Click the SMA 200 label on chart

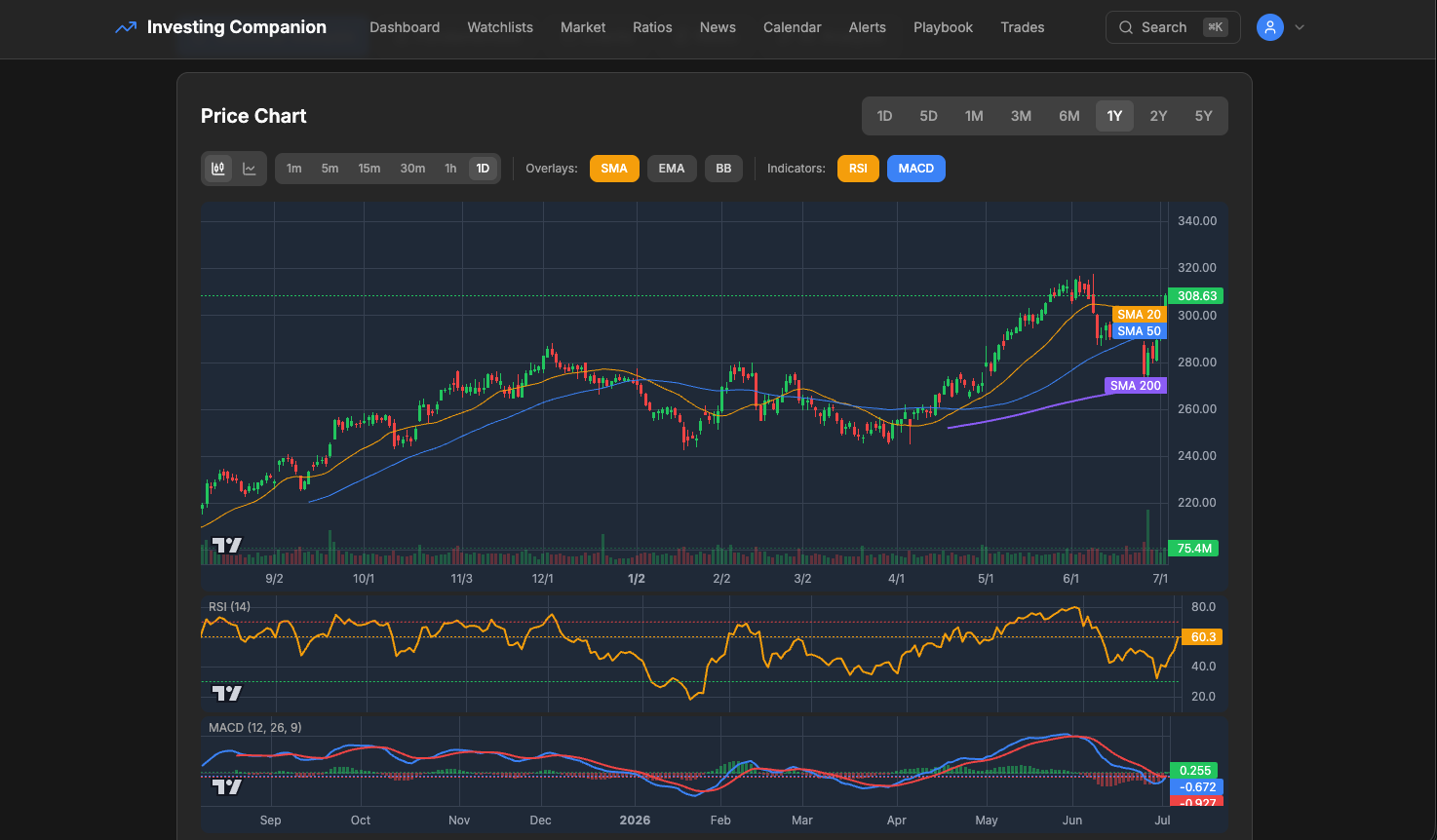tap(1136, 386)
